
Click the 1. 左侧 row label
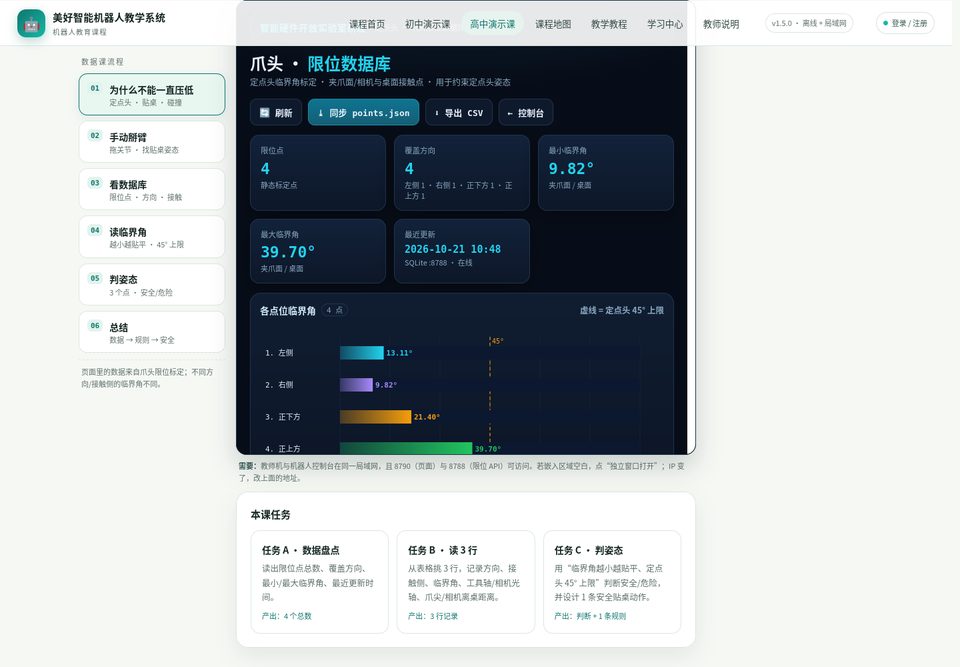coord(279,353)
